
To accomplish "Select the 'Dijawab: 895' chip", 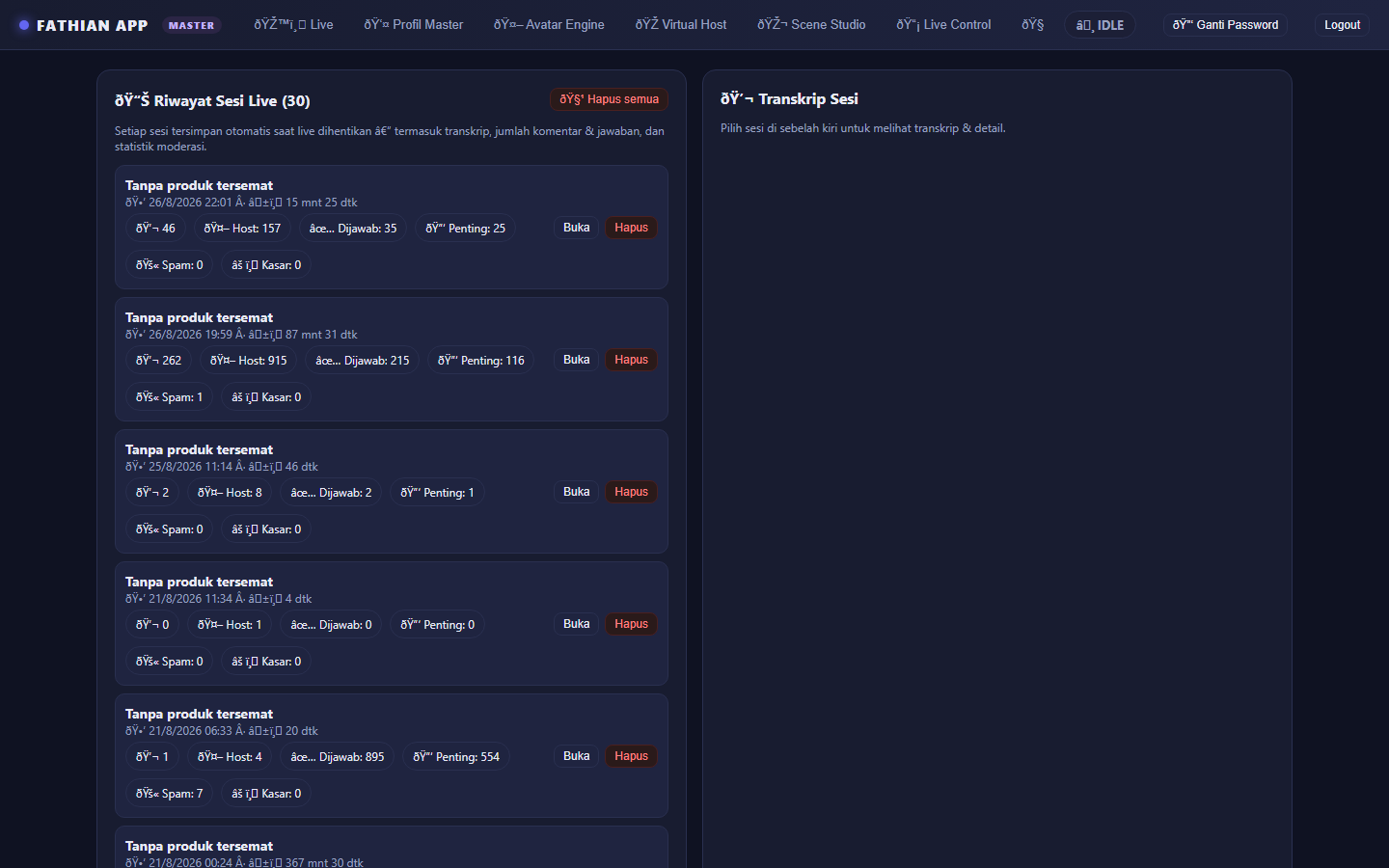I will pos(338,757).
